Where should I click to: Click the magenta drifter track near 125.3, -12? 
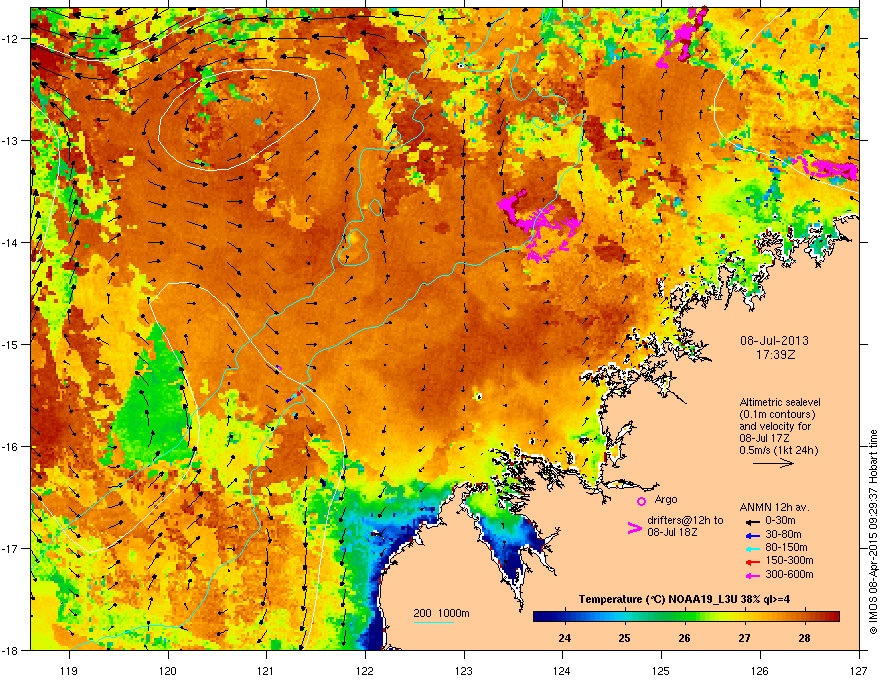682,36
